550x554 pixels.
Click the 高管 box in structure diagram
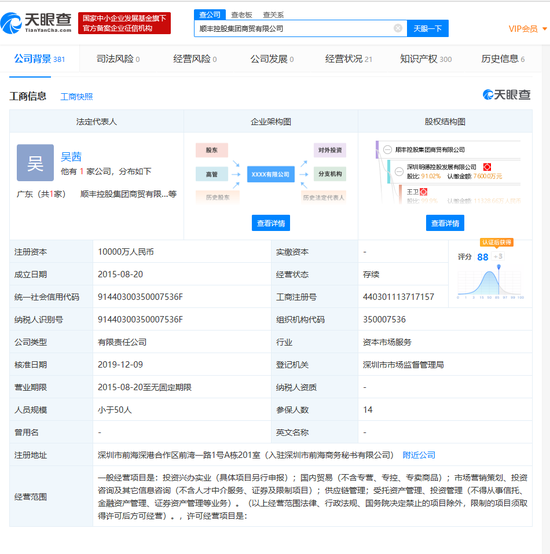212,174
